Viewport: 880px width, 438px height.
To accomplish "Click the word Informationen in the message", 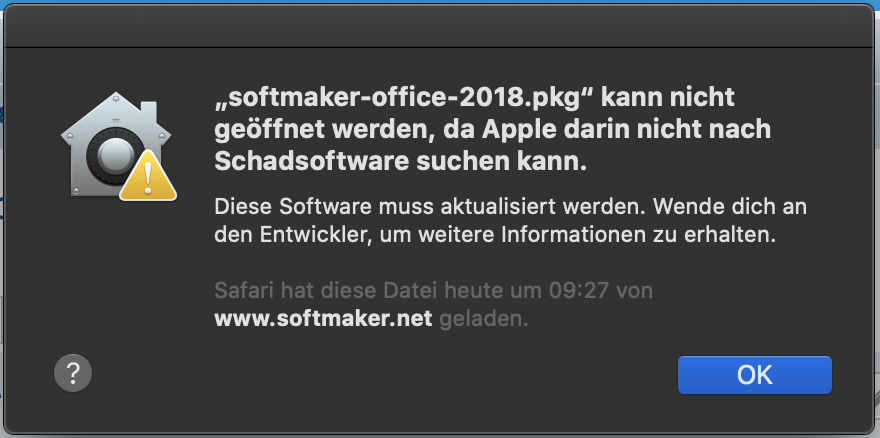I will pos(572,235).
